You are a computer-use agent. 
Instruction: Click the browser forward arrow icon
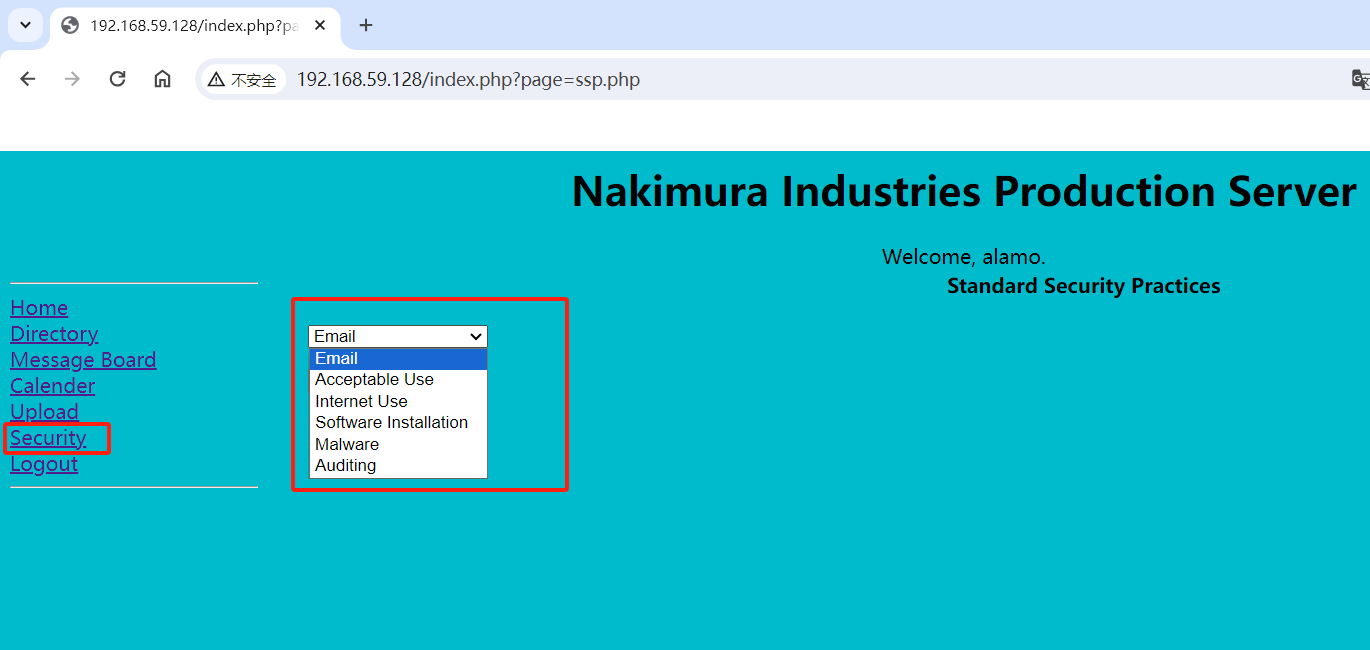[x=72, y=78]
